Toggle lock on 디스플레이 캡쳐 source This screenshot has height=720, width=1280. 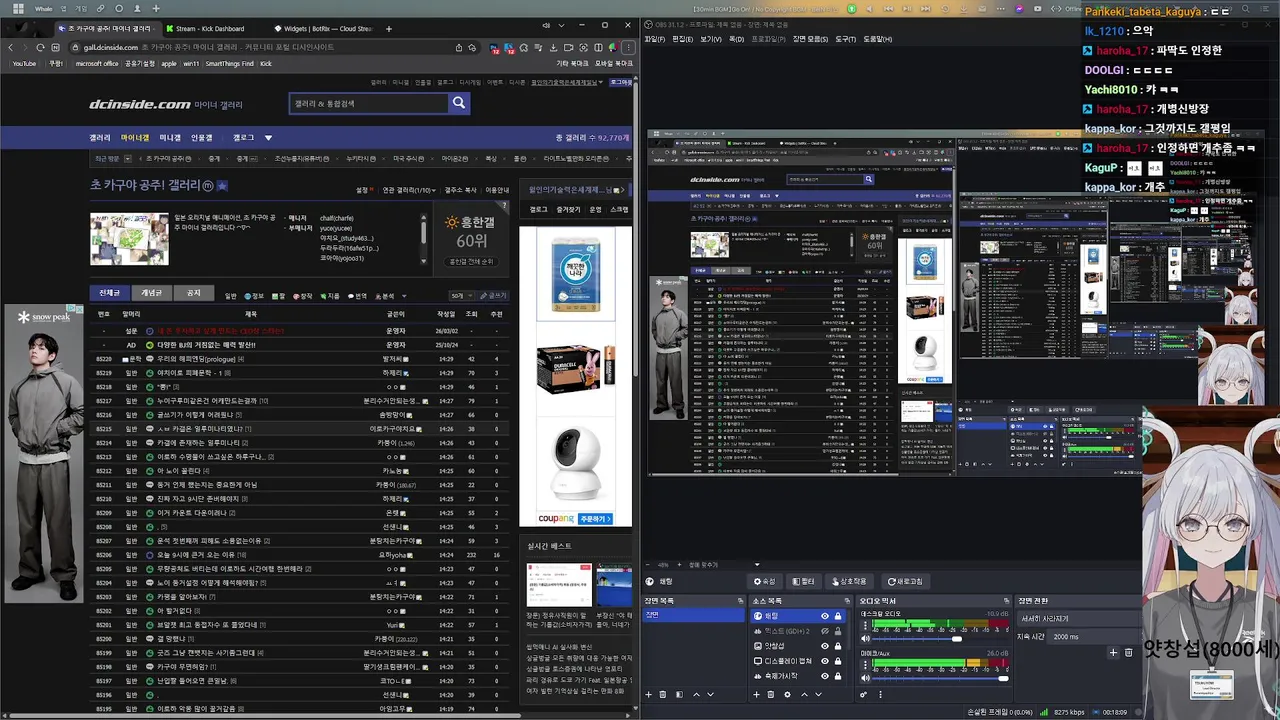838,661
